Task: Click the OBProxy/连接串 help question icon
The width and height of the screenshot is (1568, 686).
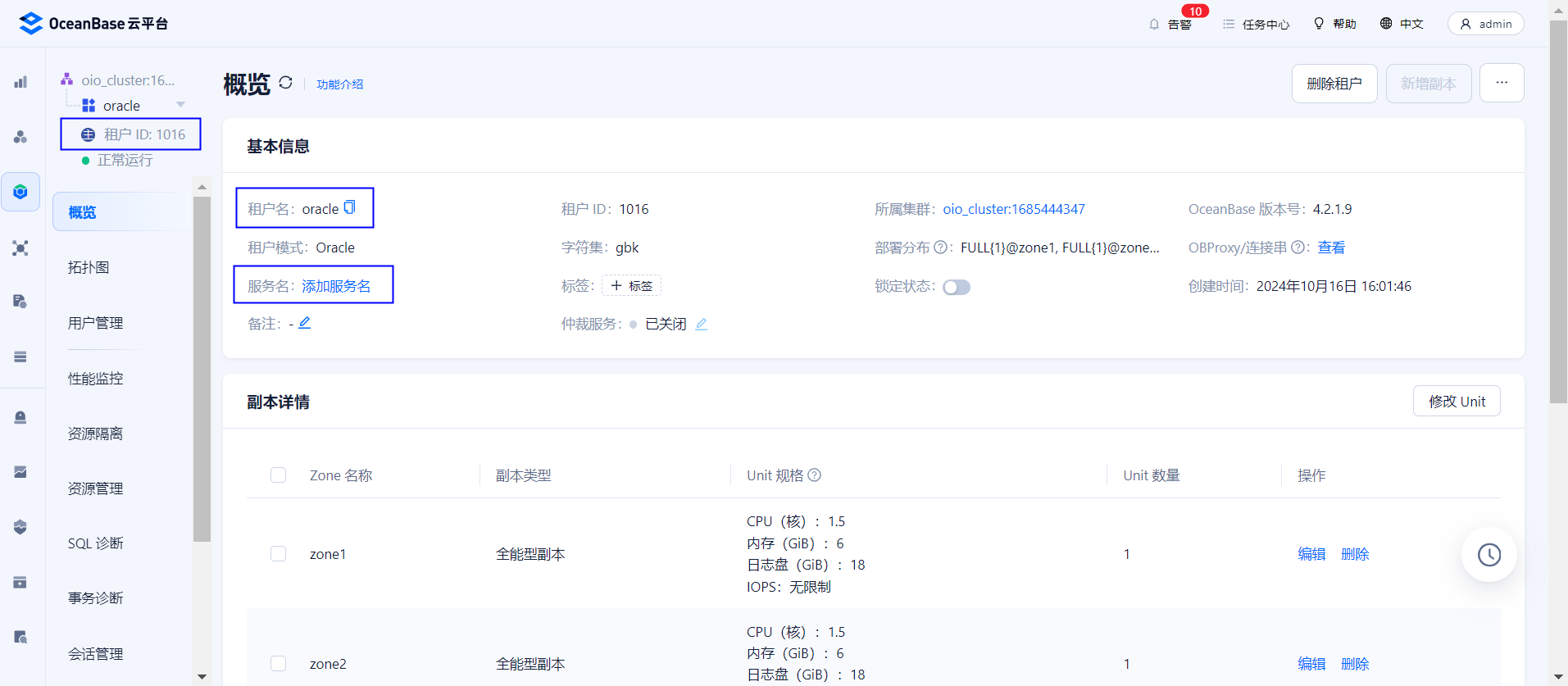Action: pyautogui.click(x=1298, y=247)
